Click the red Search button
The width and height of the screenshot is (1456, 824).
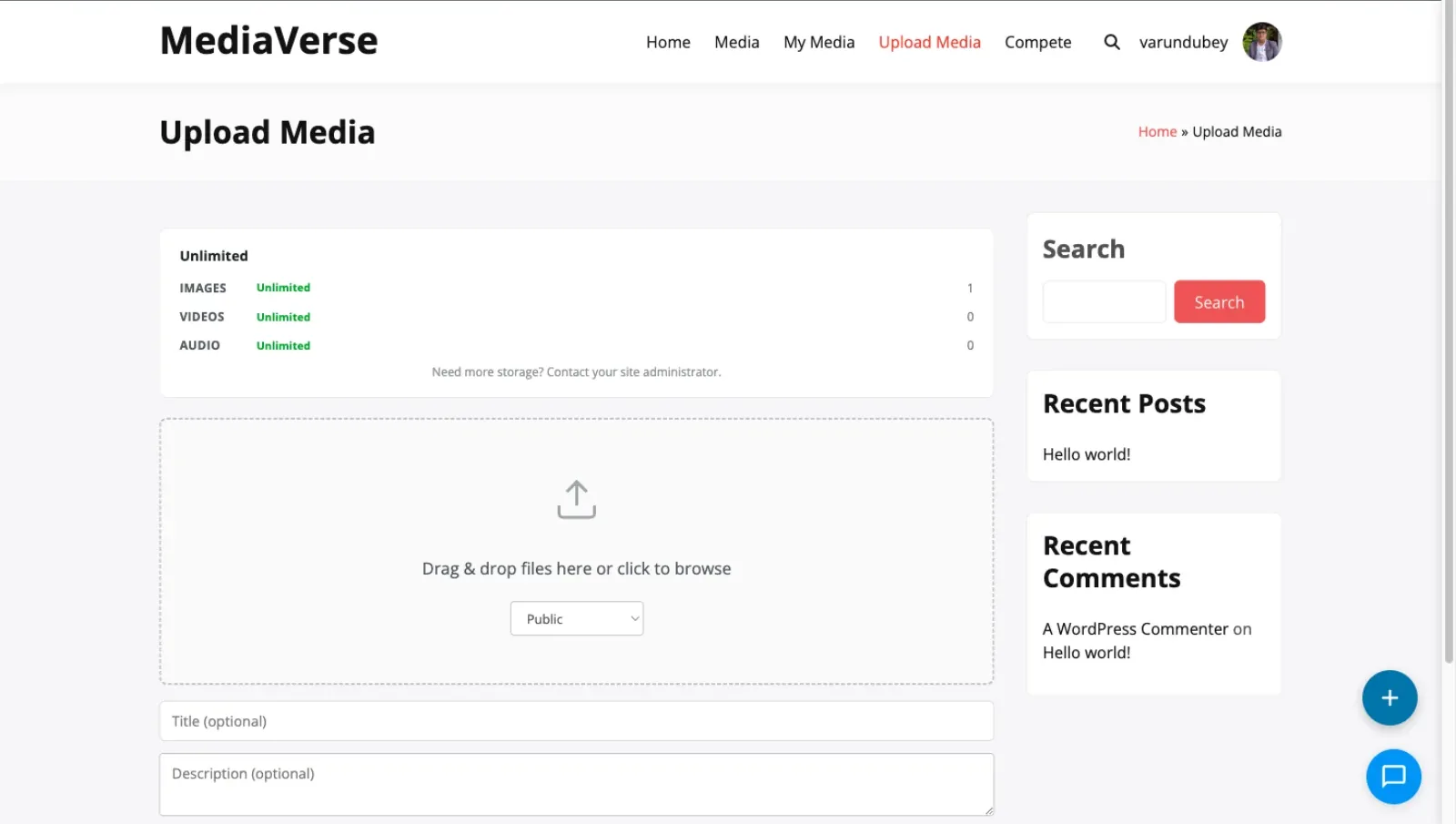pos(1219,301)
